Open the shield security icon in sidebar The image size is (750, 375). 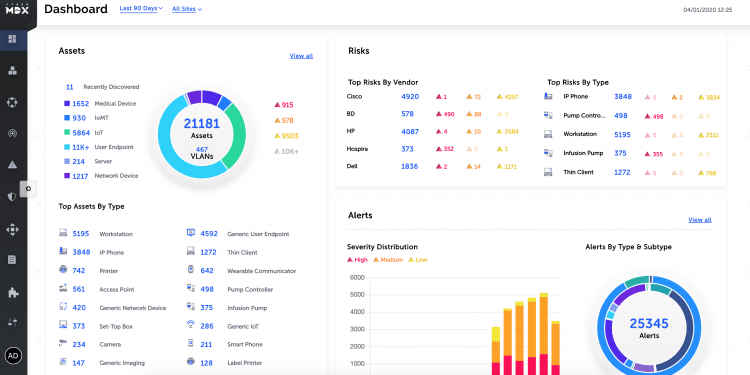[12, 197]
